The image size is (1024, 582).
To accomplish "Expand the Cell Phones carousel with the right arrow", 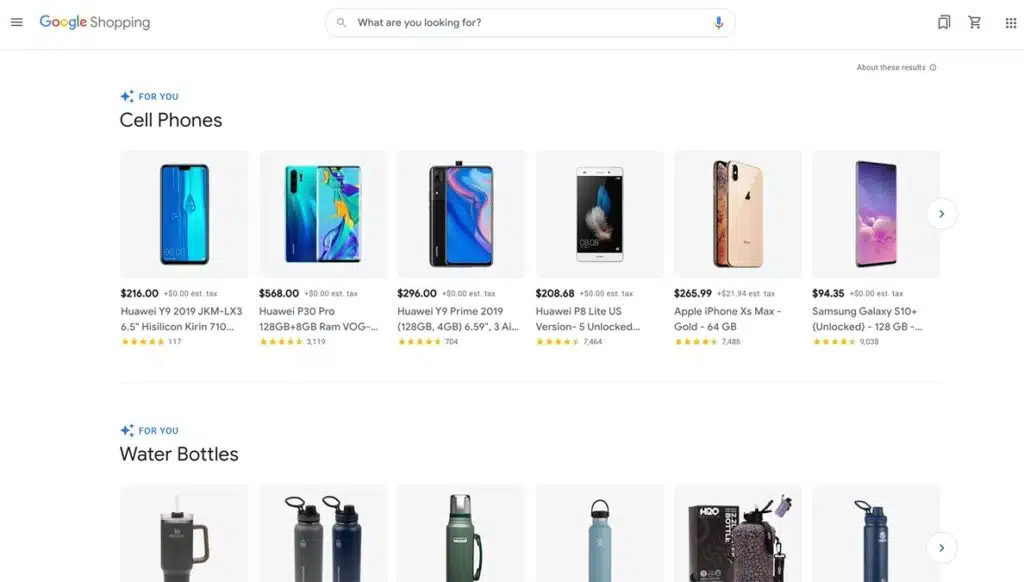I will (x=941, y=213).
